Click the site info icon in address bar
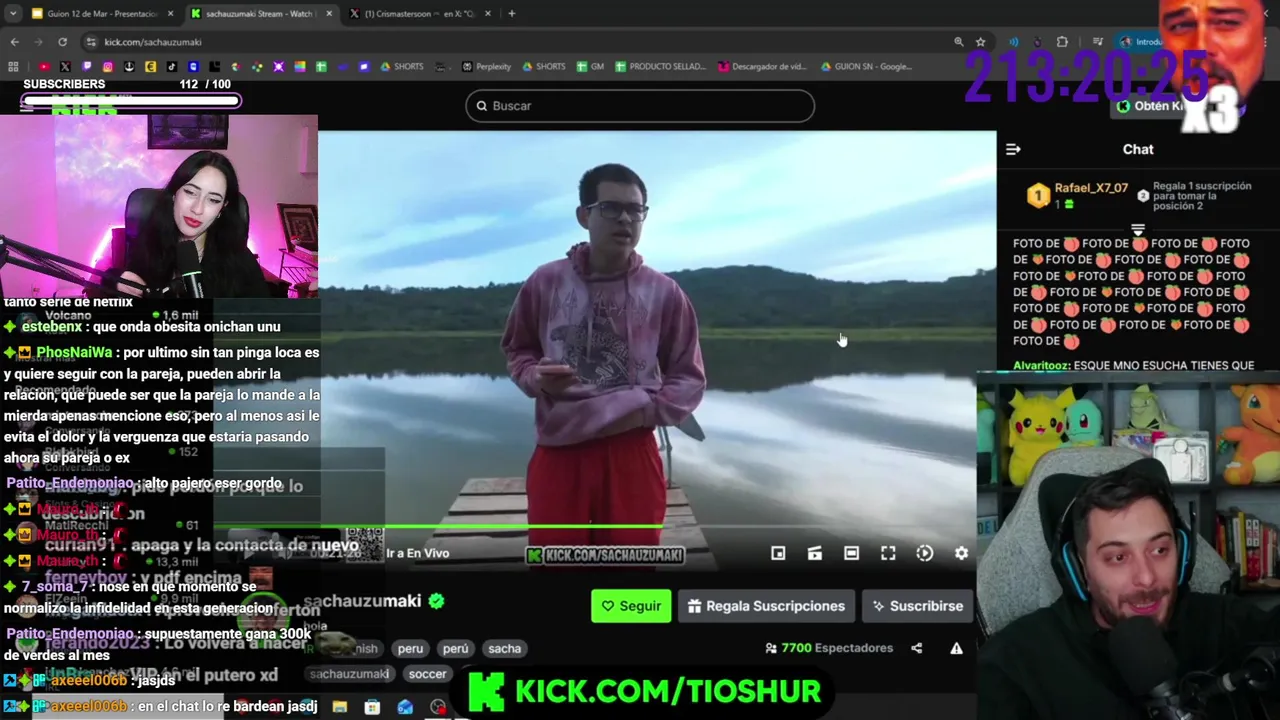Image resolution: width=1280 pixels, height=720 pixels. [91, 42]
